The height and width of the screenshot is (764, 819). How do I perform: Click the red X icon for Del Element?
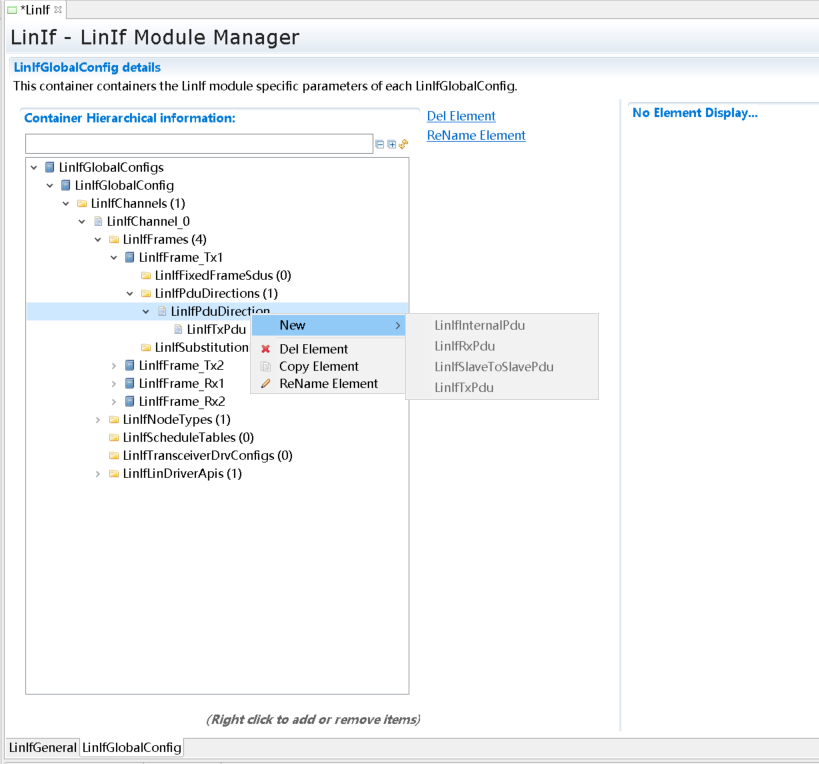click(x=266, y=349)
